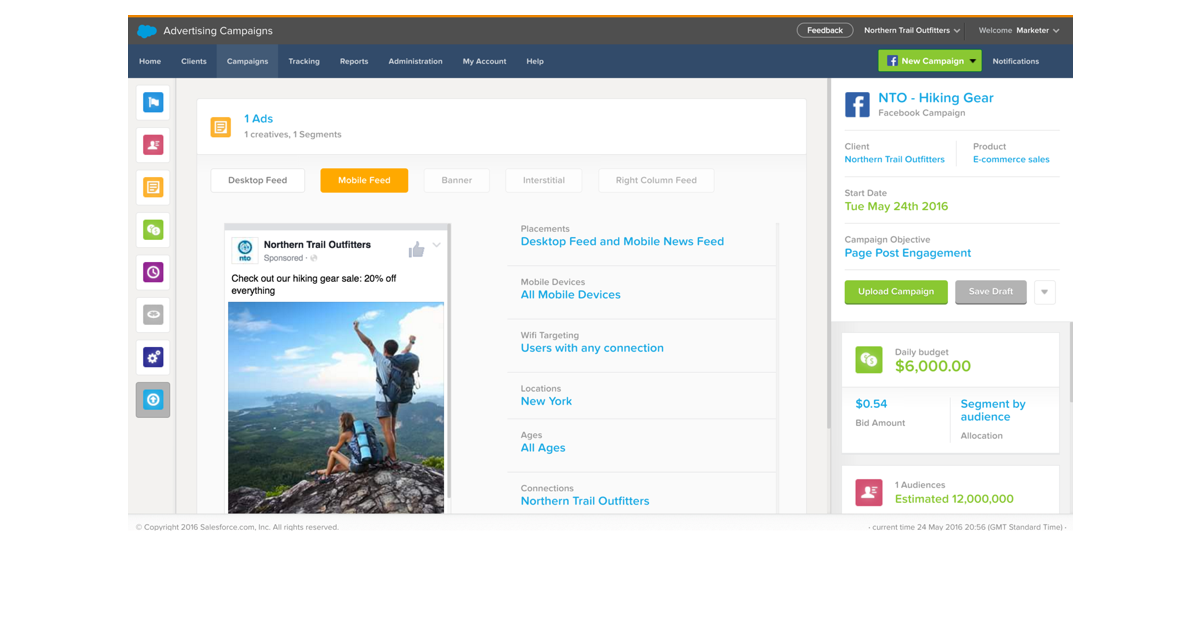Click the Salesforce cloud logo
Viewport: 1200px width, 640px height.
coord(147,31)
